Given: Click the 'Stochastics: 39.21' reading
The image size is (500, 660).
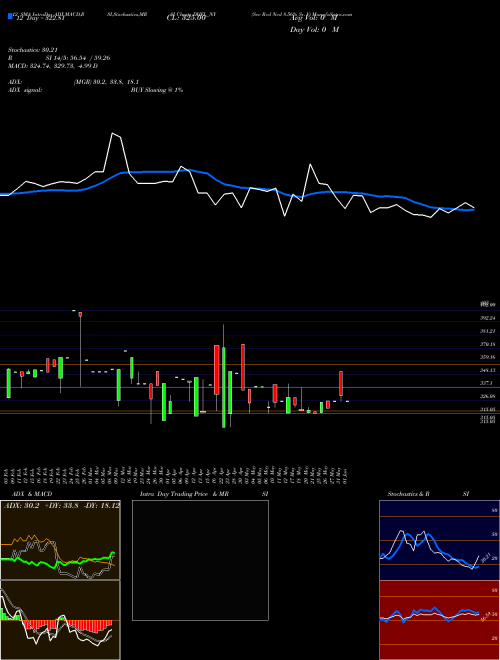Looking at the screenshot, I should tap(32, 50).
